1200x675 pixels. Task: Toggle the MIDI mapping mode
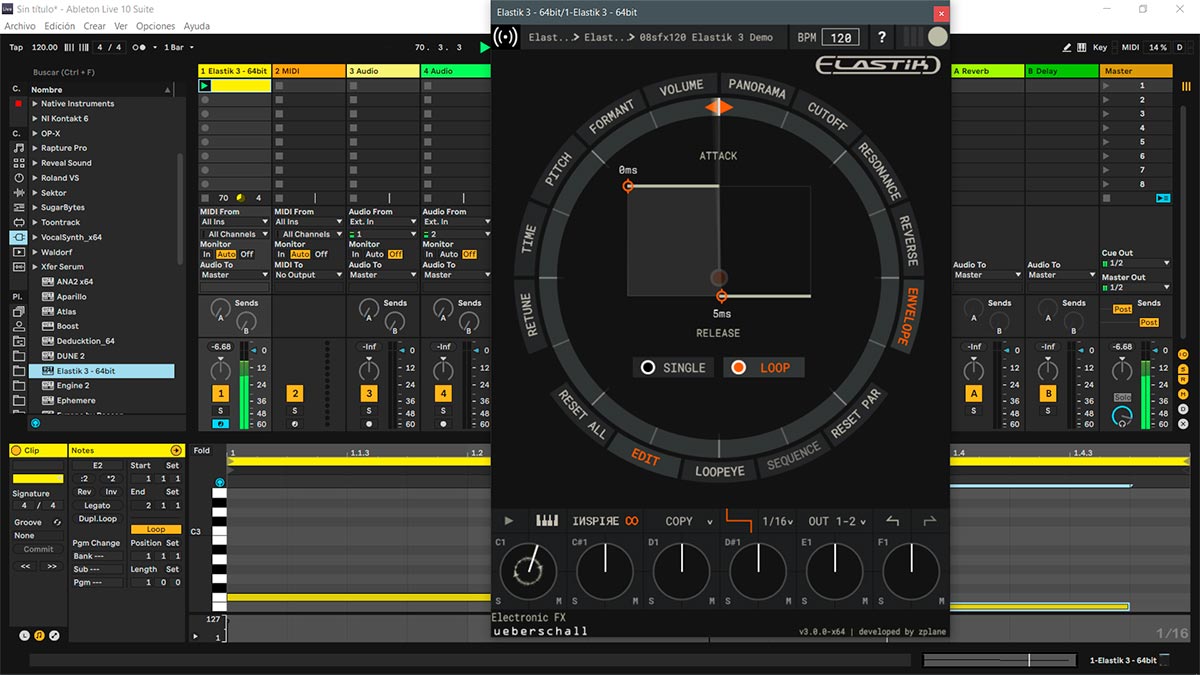pos(1130,47)
